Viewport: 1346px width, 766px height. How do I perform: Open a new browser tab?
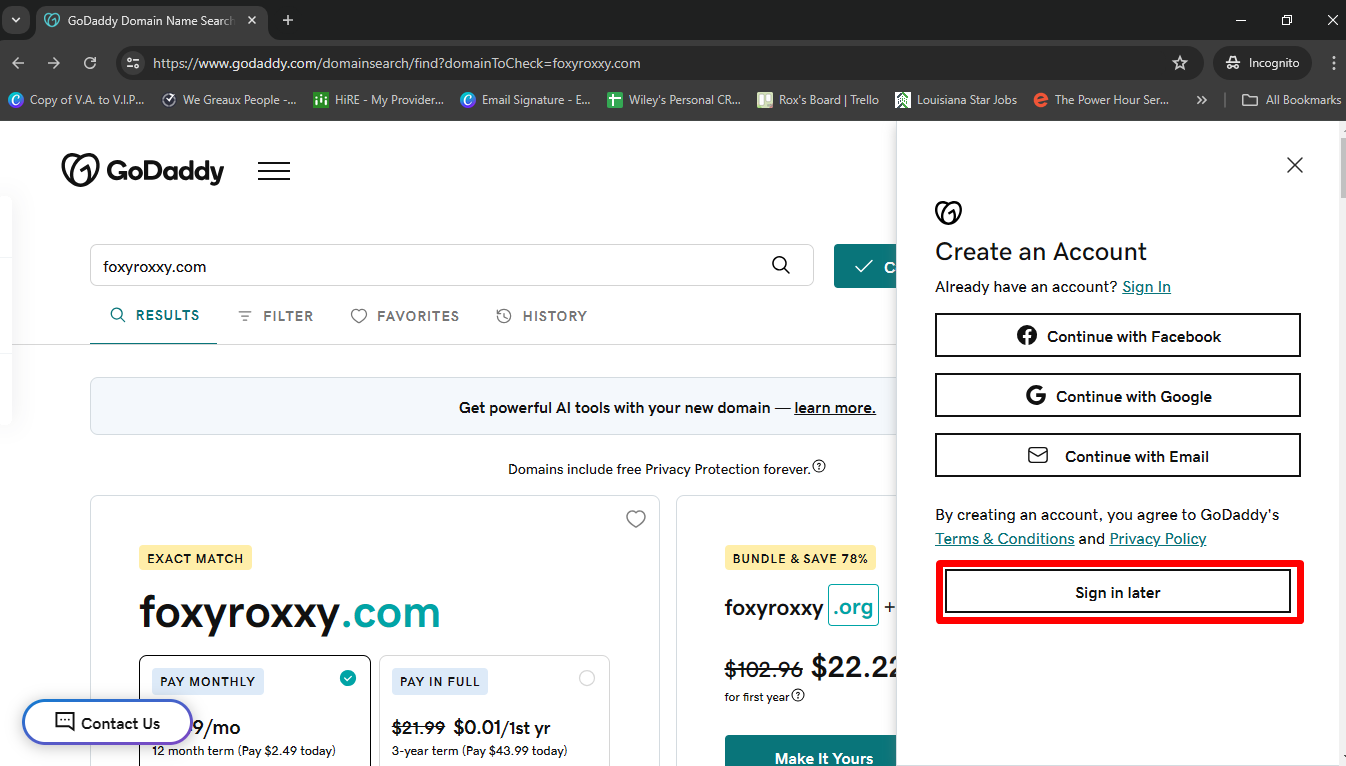288,20
